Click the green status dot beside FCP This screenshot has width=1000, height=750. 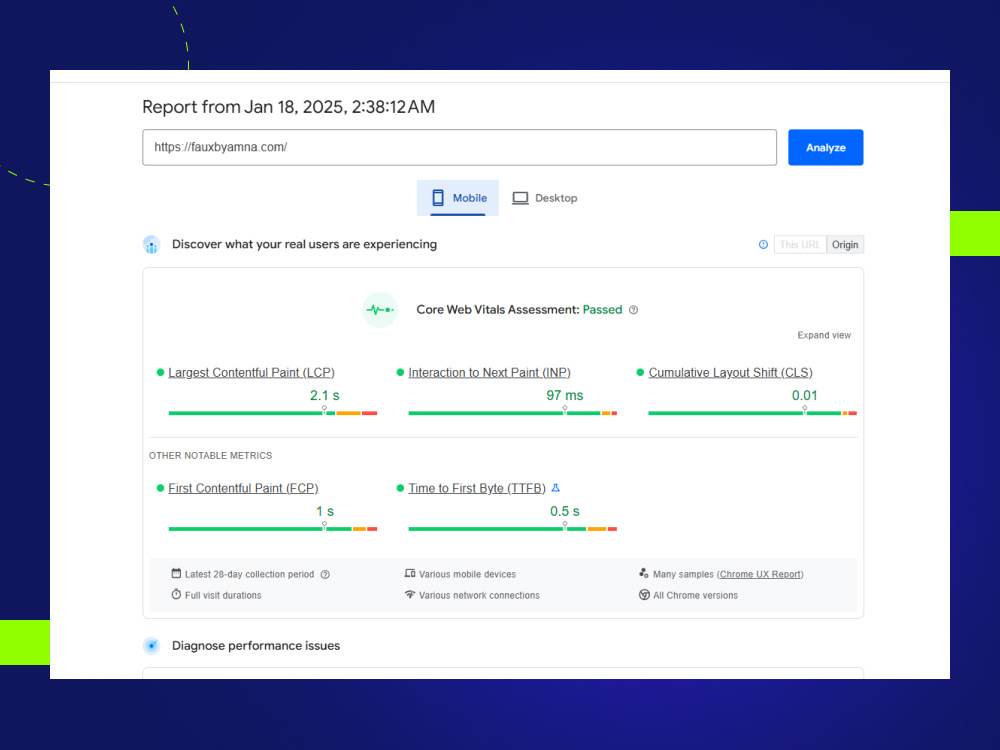click(160, 488)
